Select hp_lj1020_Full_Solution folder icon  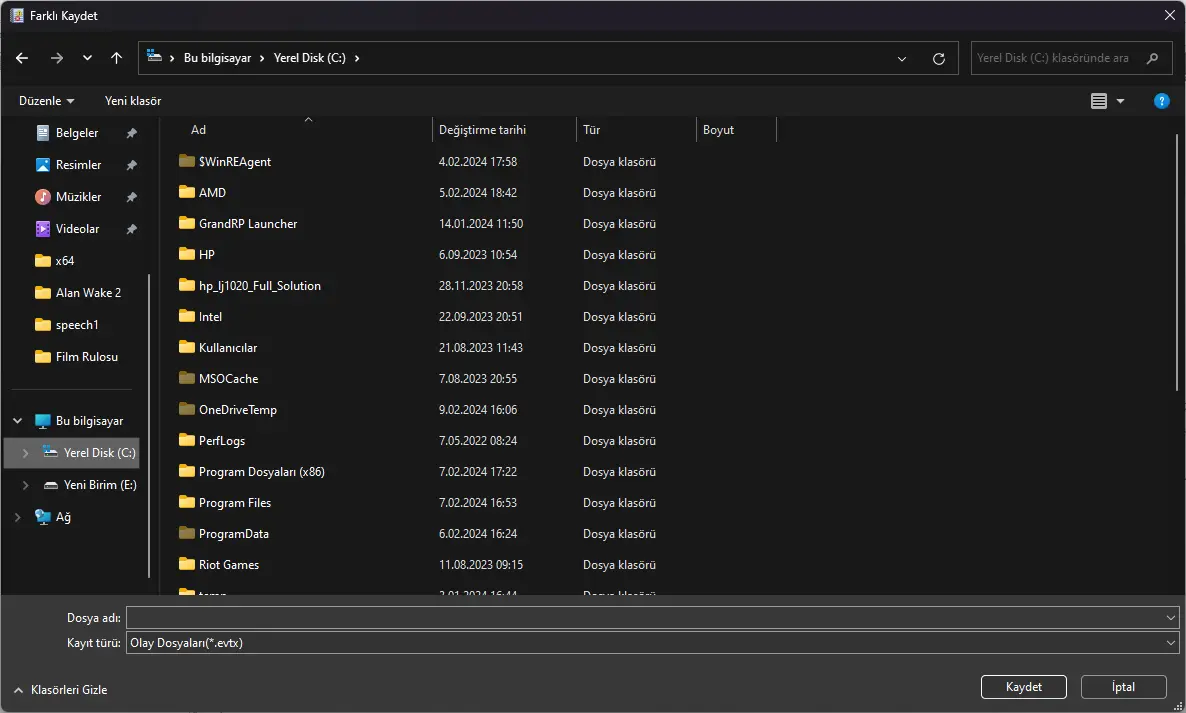[187, 285]
